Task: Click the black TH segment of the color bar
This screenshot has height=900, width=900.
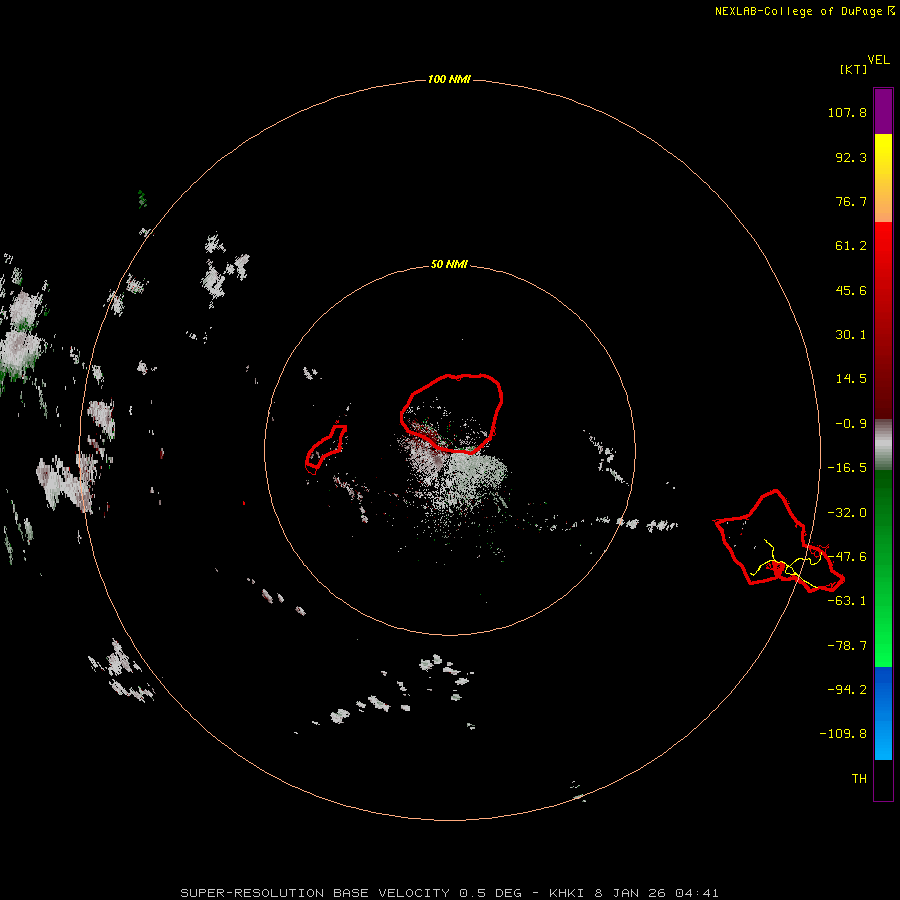Action: pyautogui.click(x=883, y=780)
